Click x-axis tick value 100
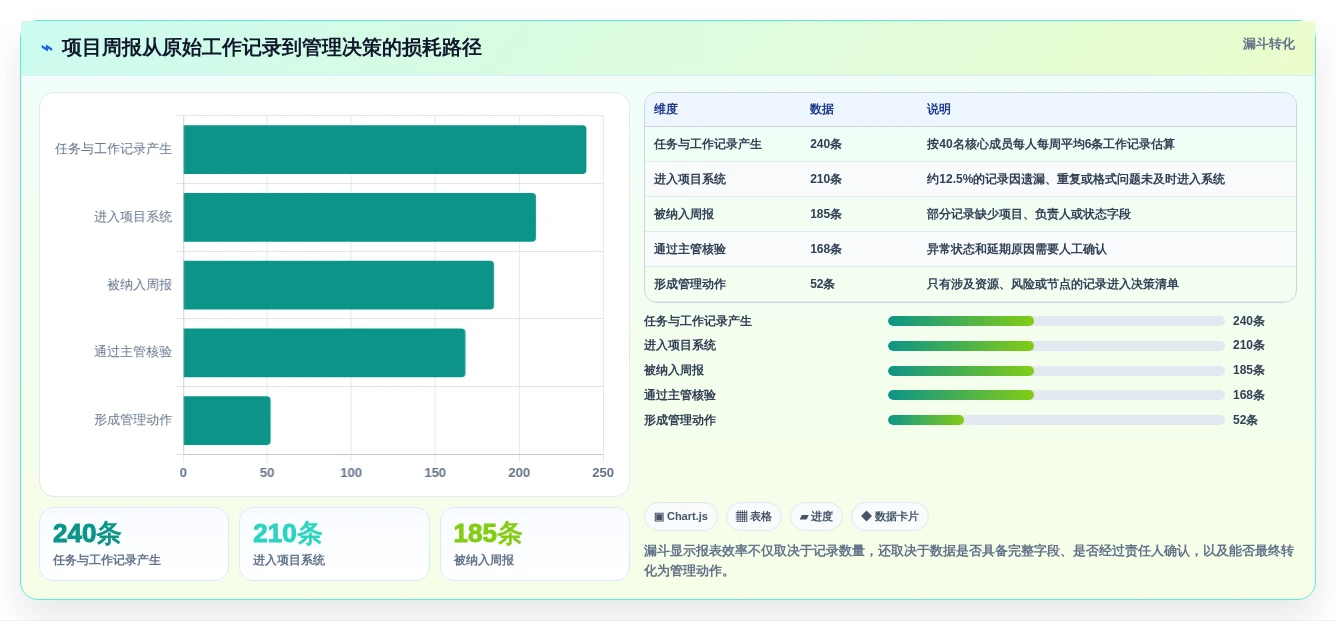1336x621 pixels. pos(351,472)
